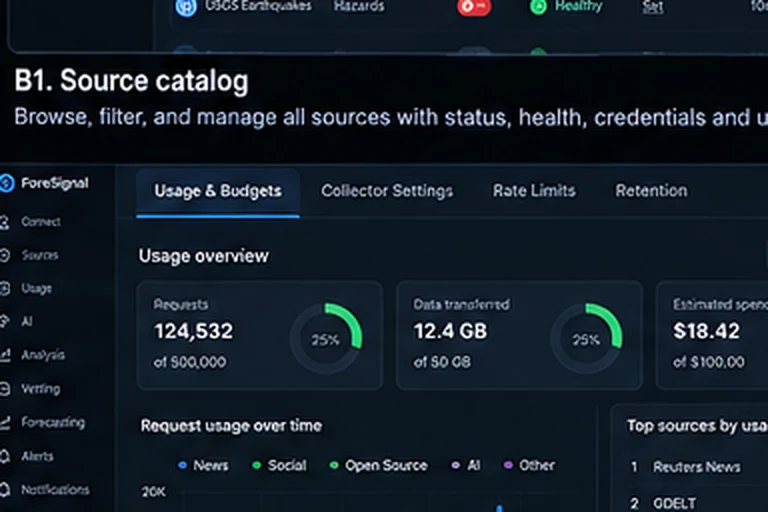Click the Data transferred value 12.4 GB

[450, 331]
